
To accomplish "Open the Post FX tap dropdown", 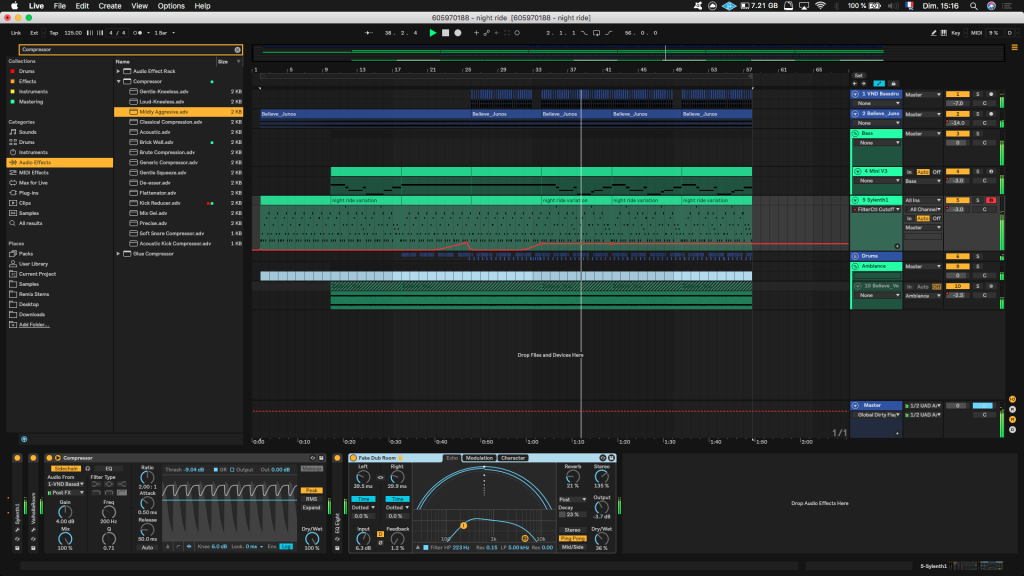I will pyautogui.click(x=65, y=492).
